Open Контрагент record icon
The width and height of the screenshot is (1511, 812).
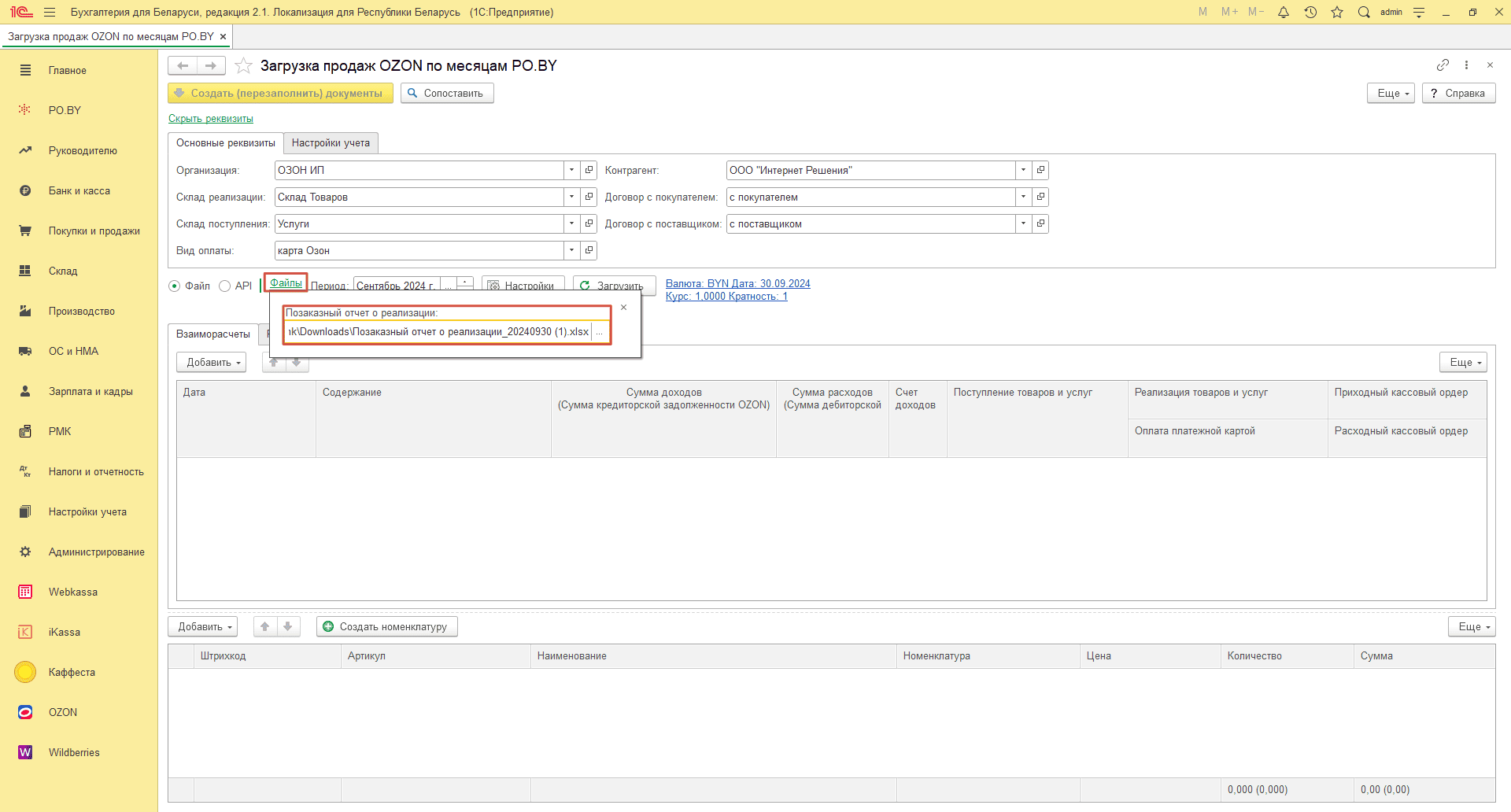1040,170
